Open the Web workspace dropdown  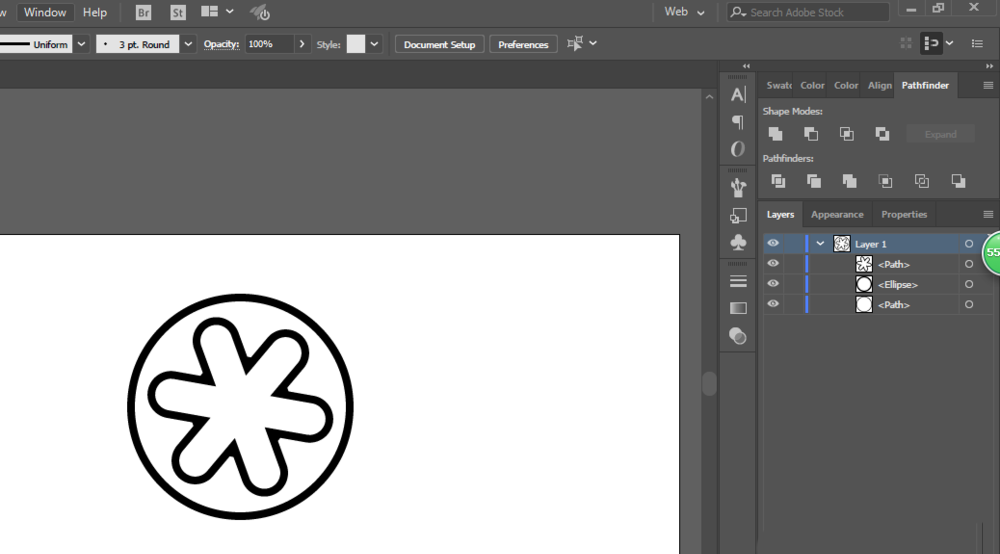[685, 12]
